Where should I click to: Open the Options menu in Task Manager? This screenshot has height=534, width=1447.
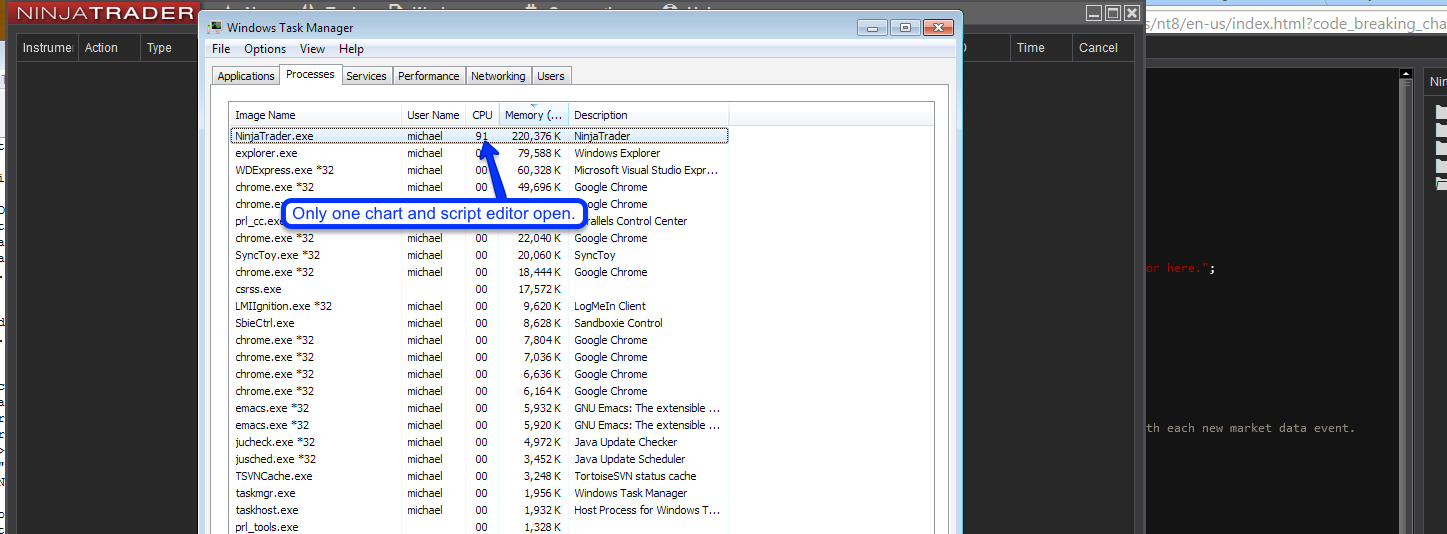(x=265, y=49)
